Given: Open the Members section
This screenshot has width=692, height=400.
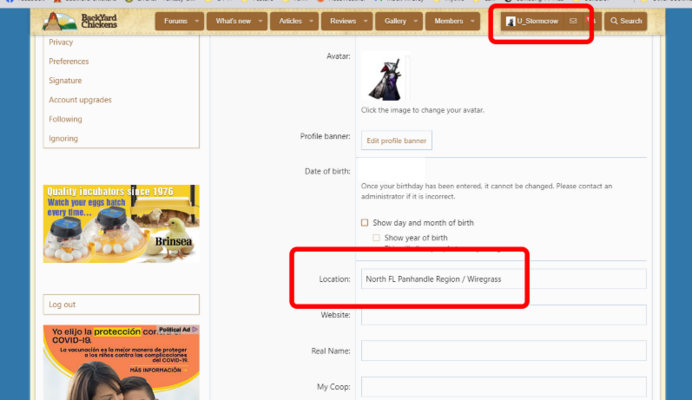Looking at the screenshot, I should [x=448, y=21].
